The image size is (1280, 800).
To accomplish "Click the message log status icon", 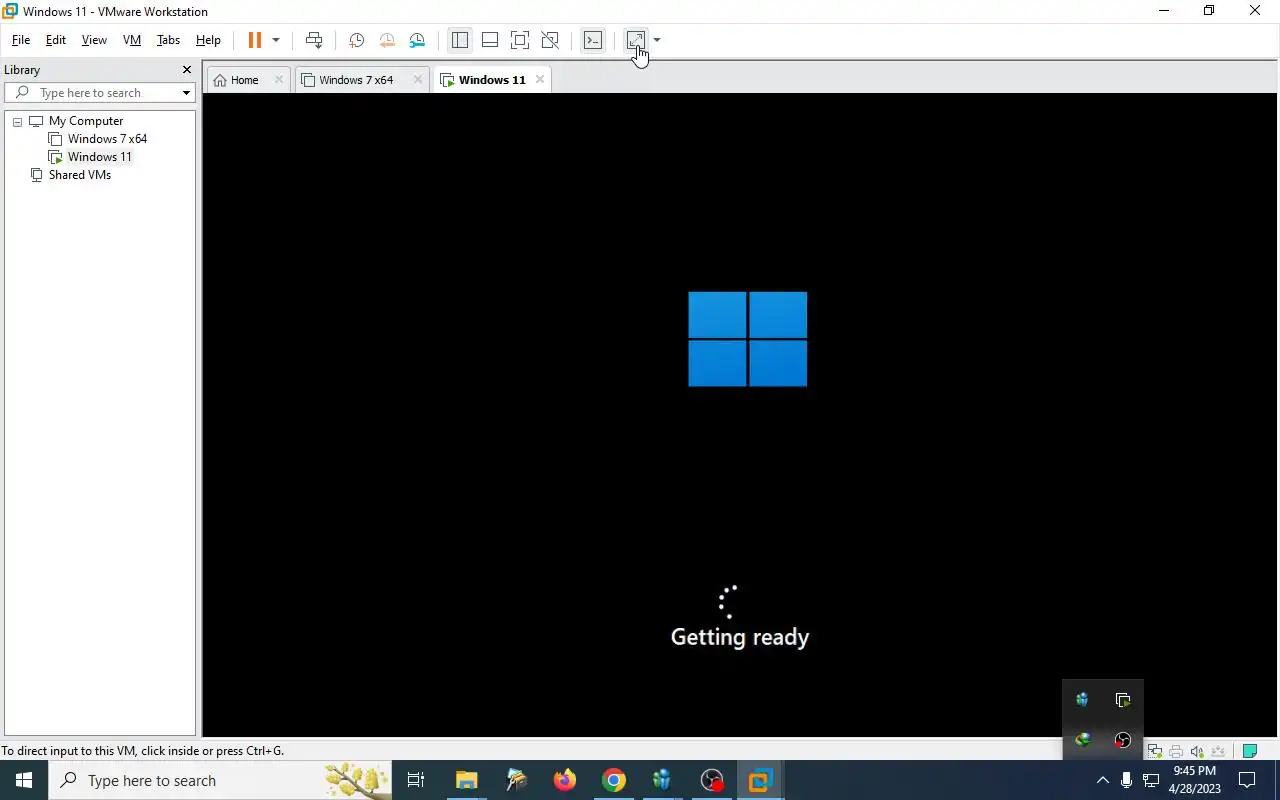I will click(x=1218, y=751).
